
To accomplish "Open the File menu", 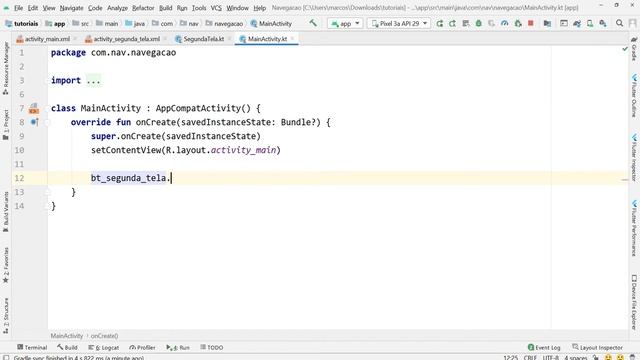I will click(x=18, y=8).
